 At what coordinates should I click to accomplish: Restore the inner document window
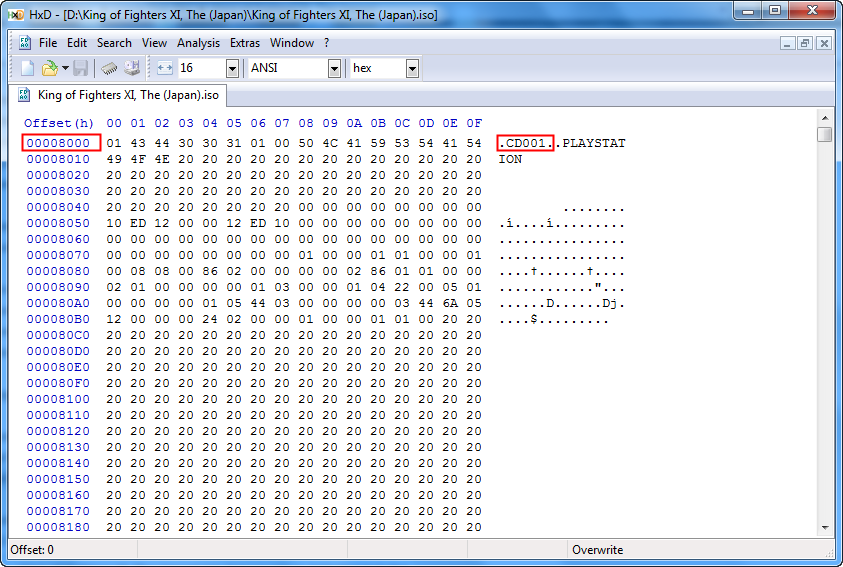click(805, 43)
